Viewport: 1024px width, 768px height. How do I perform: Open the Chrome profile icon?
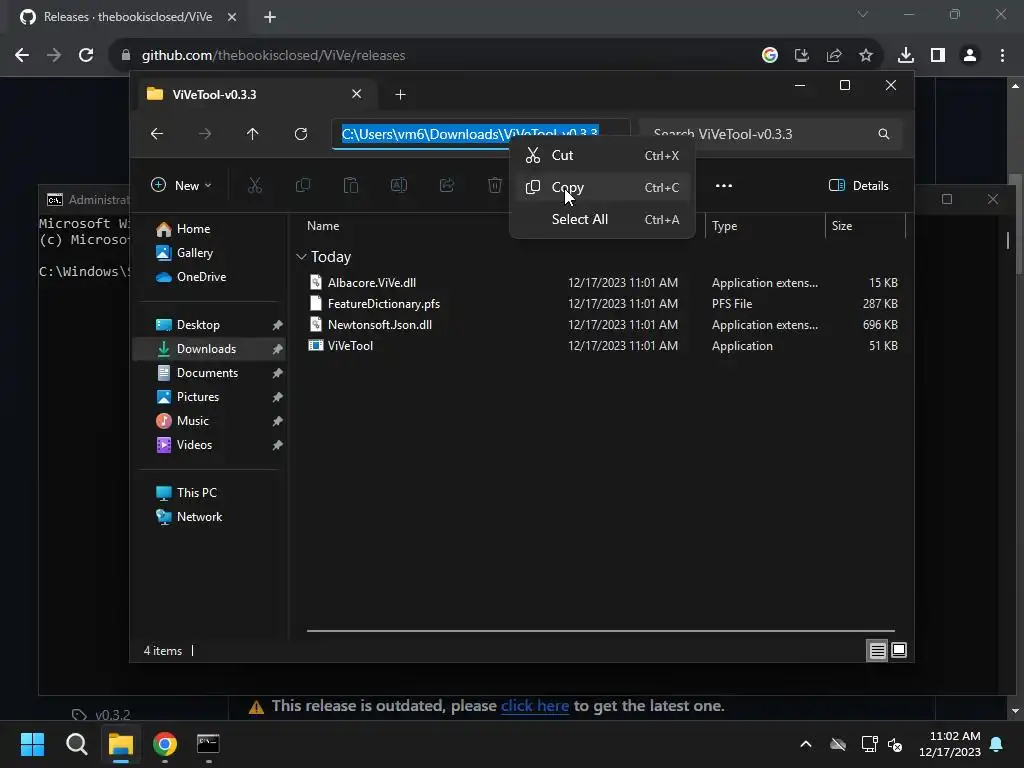970,56
